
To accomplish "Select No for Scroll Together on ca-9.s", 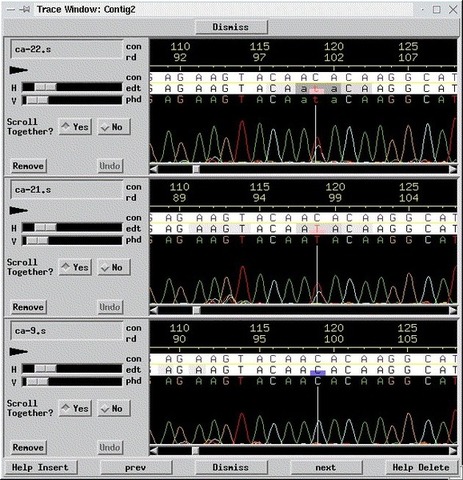I will coord(114,408).
